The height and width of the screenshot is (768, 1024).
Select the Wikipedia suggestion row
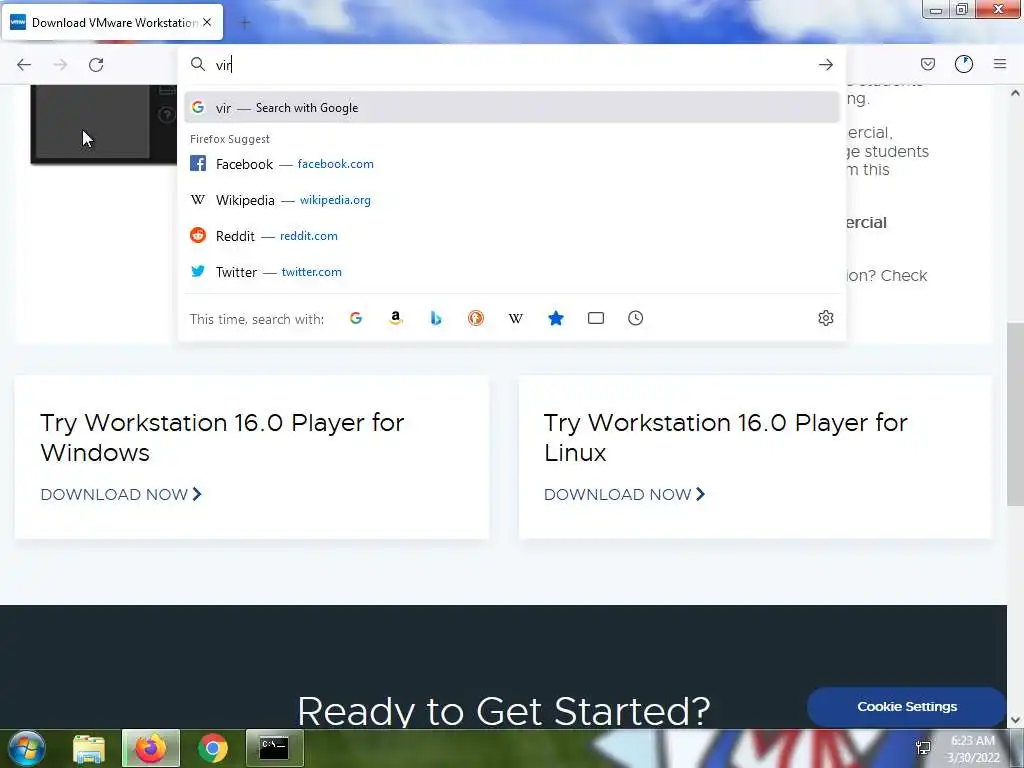(512, 200)
